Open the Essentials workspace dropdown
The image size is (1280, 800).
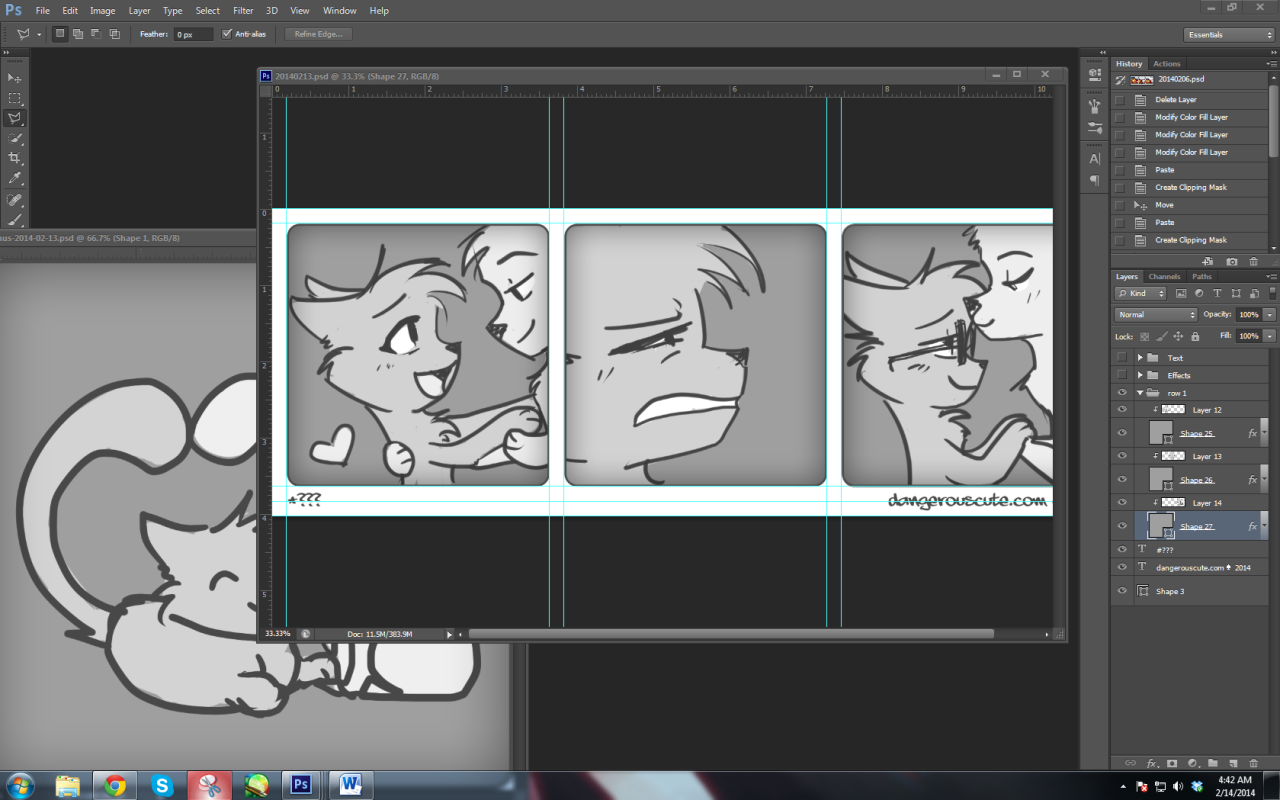click(1228, 34)
